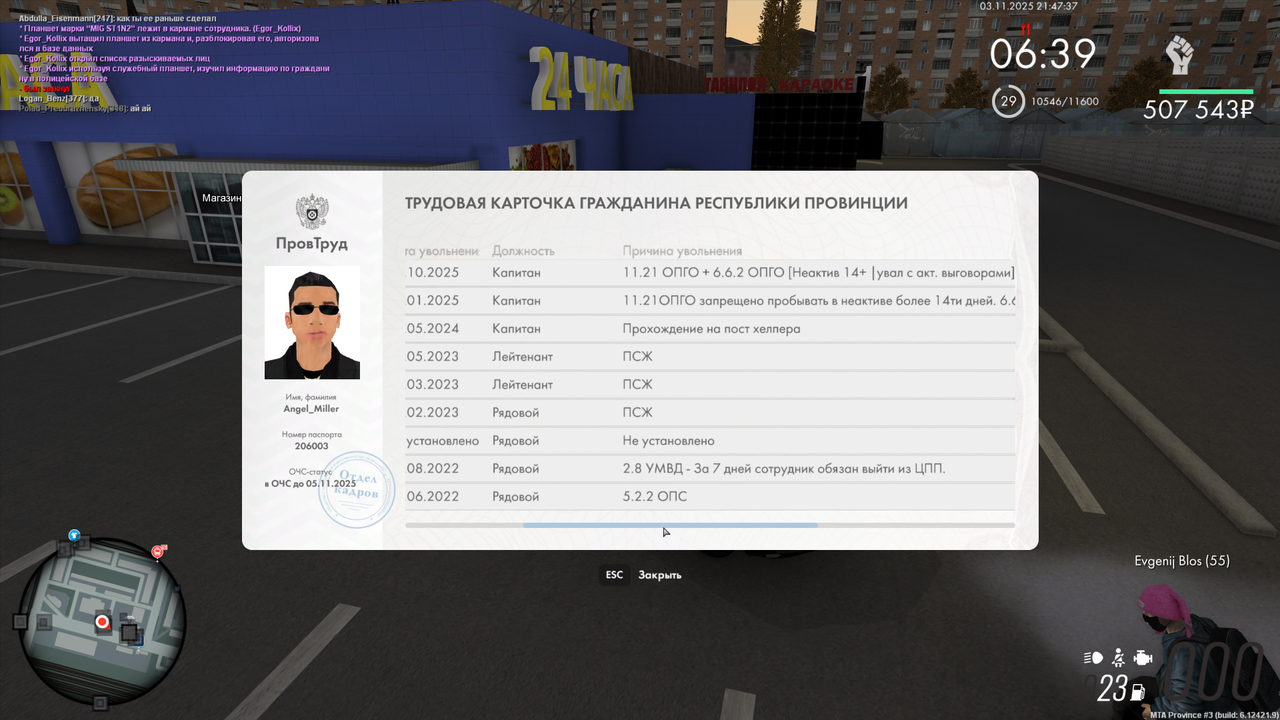
Task: Click Капитан in the 10.2025 row
Action: pos(516,273)
